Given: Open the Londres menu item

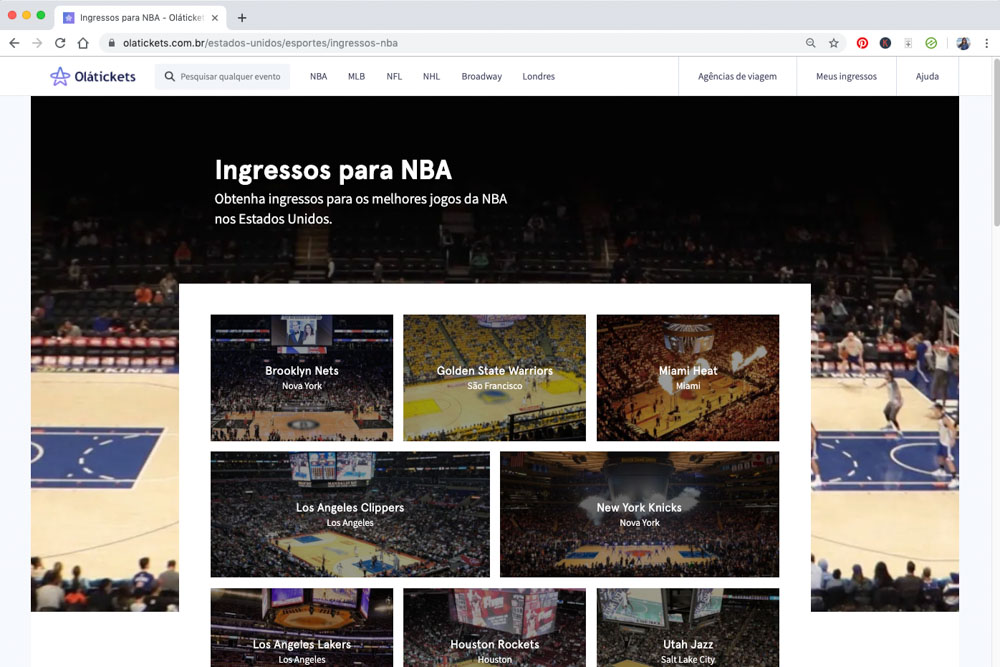Looking at the screenshot, I should click(538, 77).
